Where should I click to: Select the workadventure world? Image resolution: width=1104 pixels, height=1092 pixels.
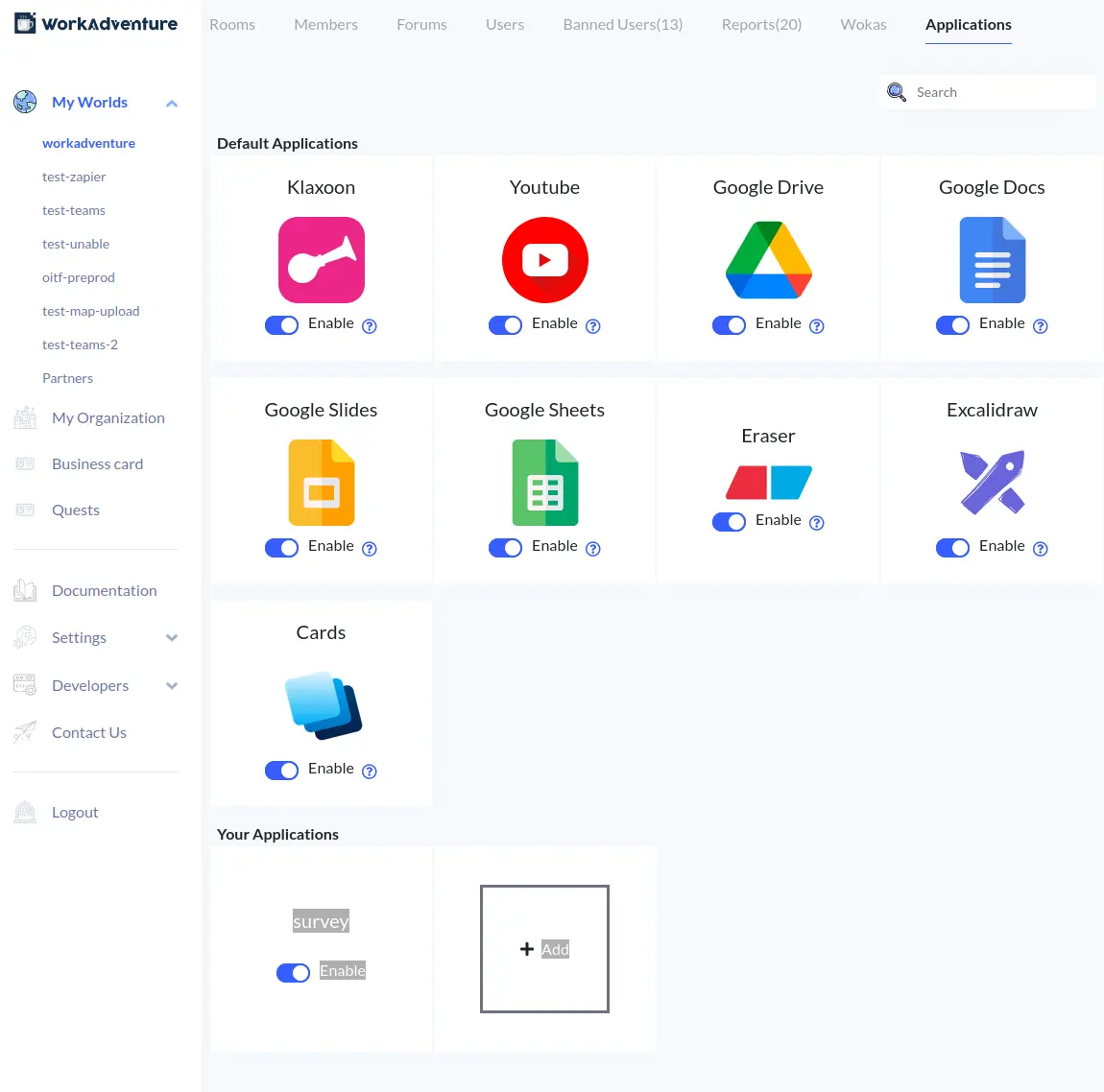click(88, 143)
